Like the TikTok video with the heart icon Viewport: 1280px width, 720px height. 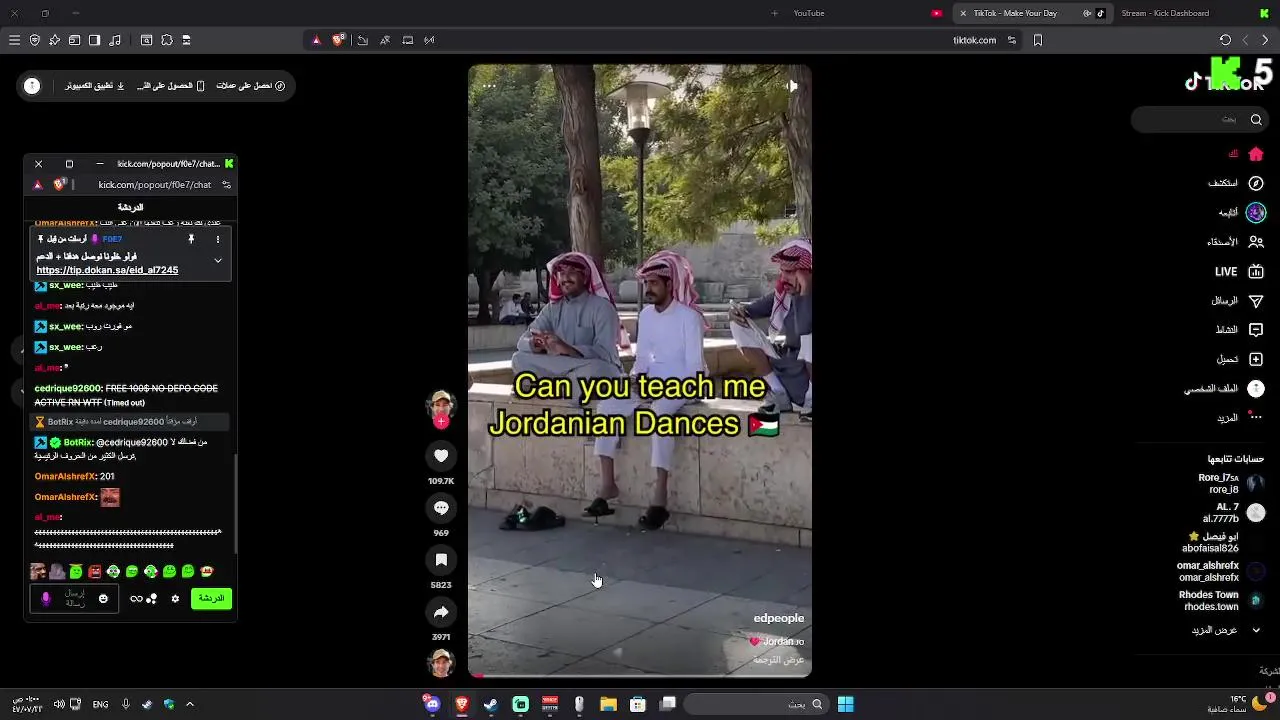coord(441,456)
